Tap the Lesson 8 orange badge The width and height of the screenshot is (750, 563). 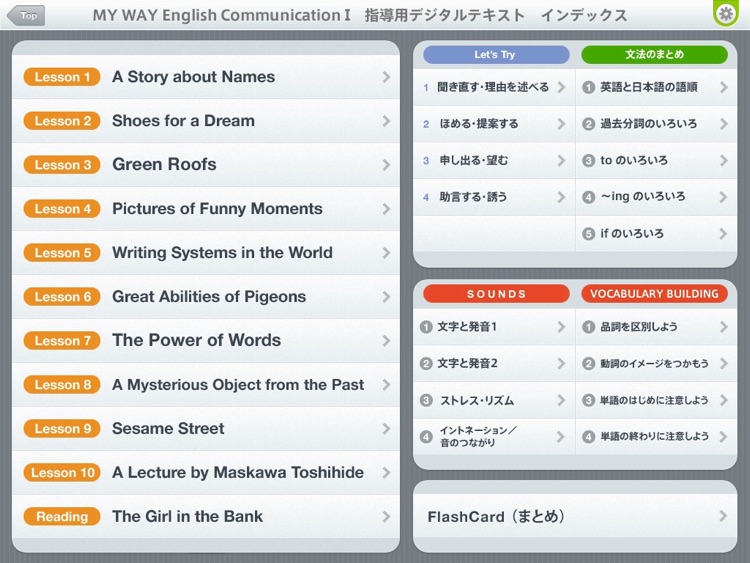point(62,385)
